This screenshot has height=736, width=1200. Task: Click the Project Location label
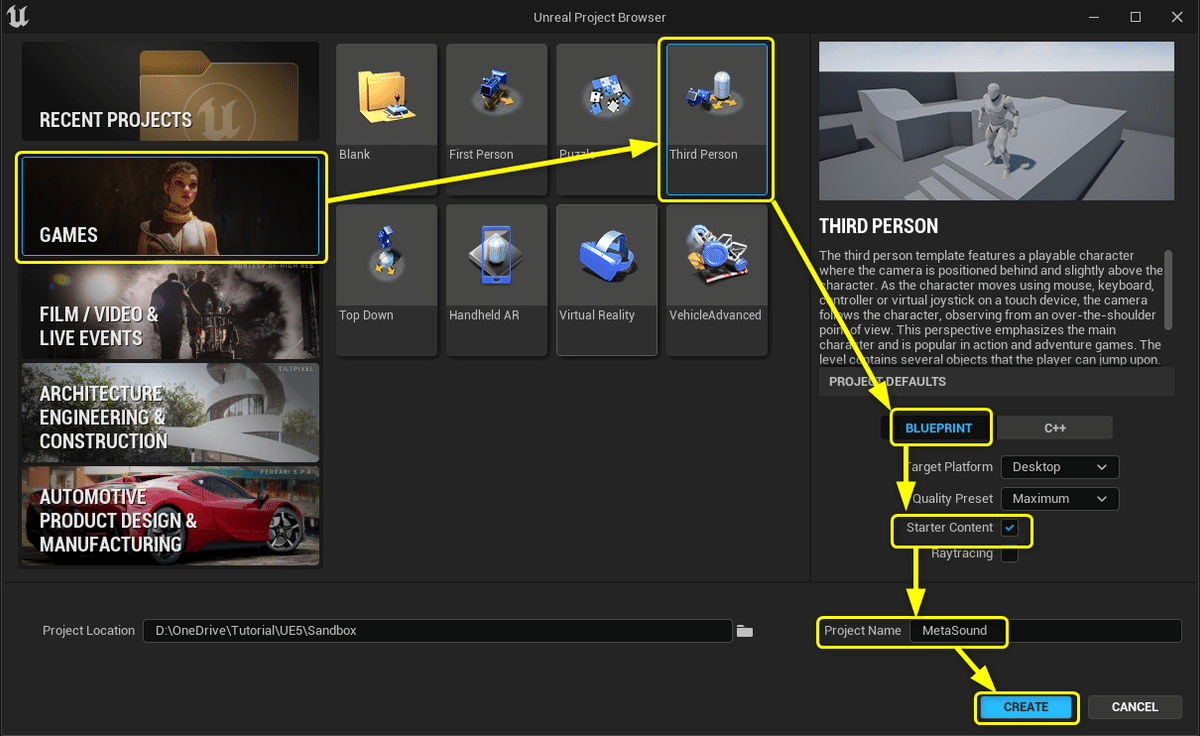pyautogui.click(x=88, y=631)
